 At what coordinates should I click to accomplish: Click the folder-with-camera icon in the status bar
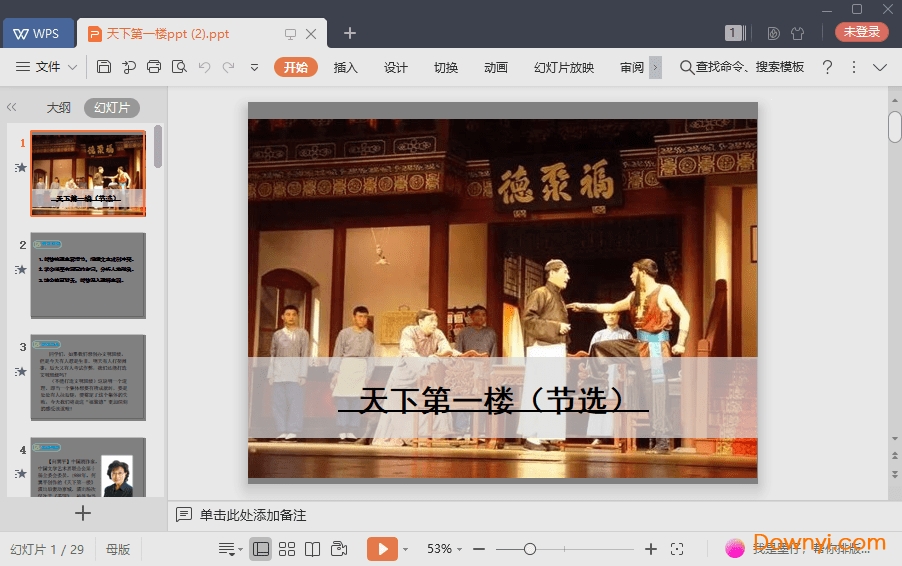[x=339, y=549]
